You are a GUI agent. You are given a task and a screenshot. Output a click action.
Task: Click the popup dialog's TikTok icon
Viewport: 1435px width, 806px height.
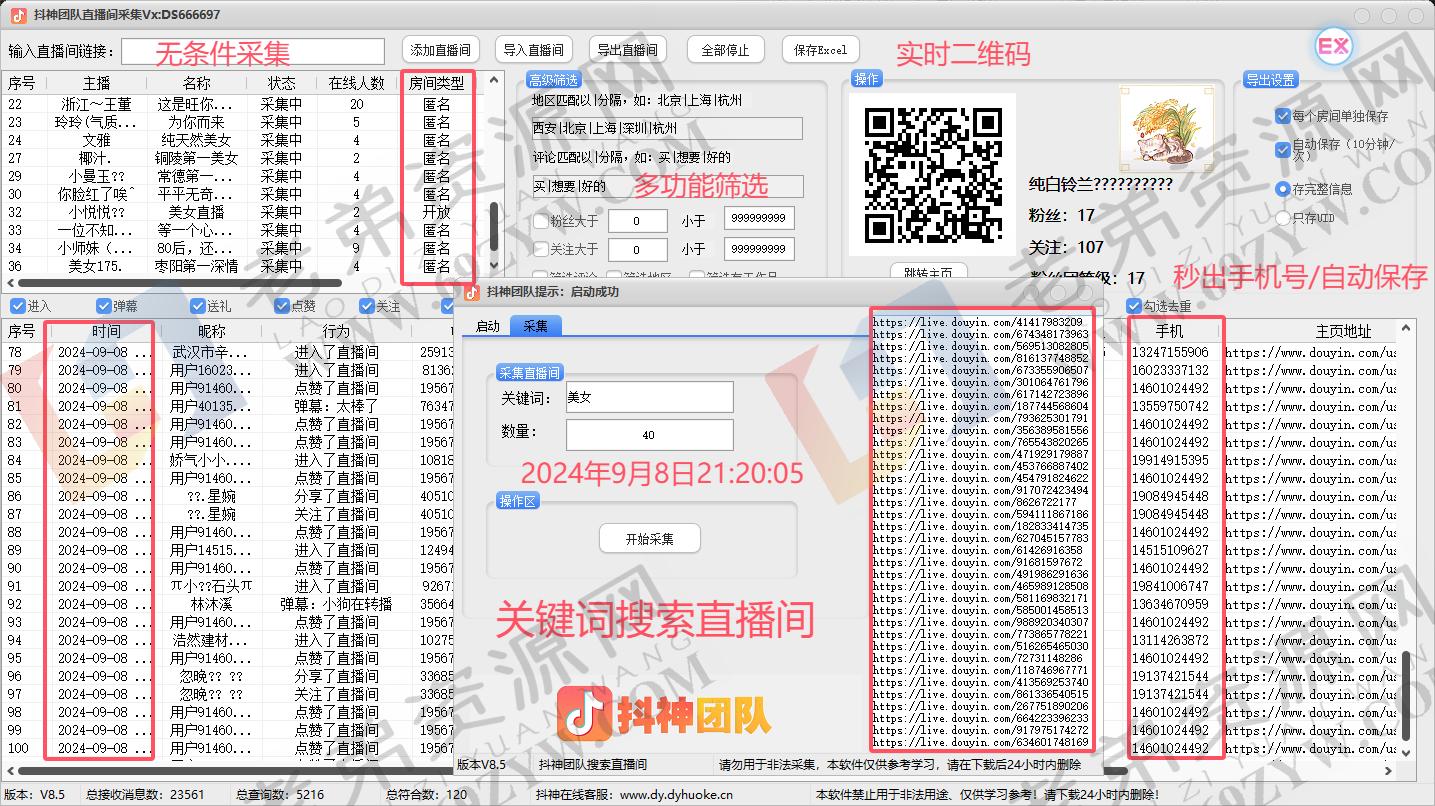pos(472,292)
